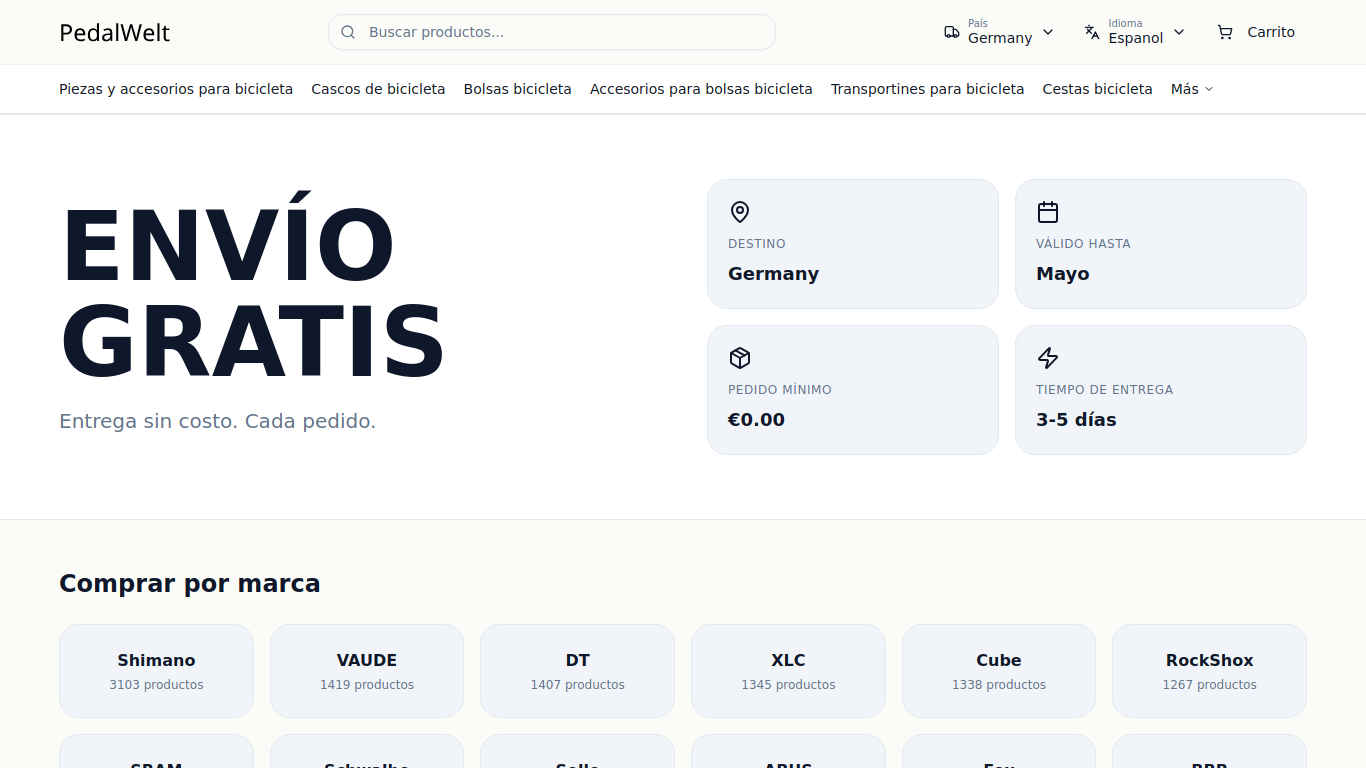
Task: Open the Carrito link
Action: (1256, 32)
